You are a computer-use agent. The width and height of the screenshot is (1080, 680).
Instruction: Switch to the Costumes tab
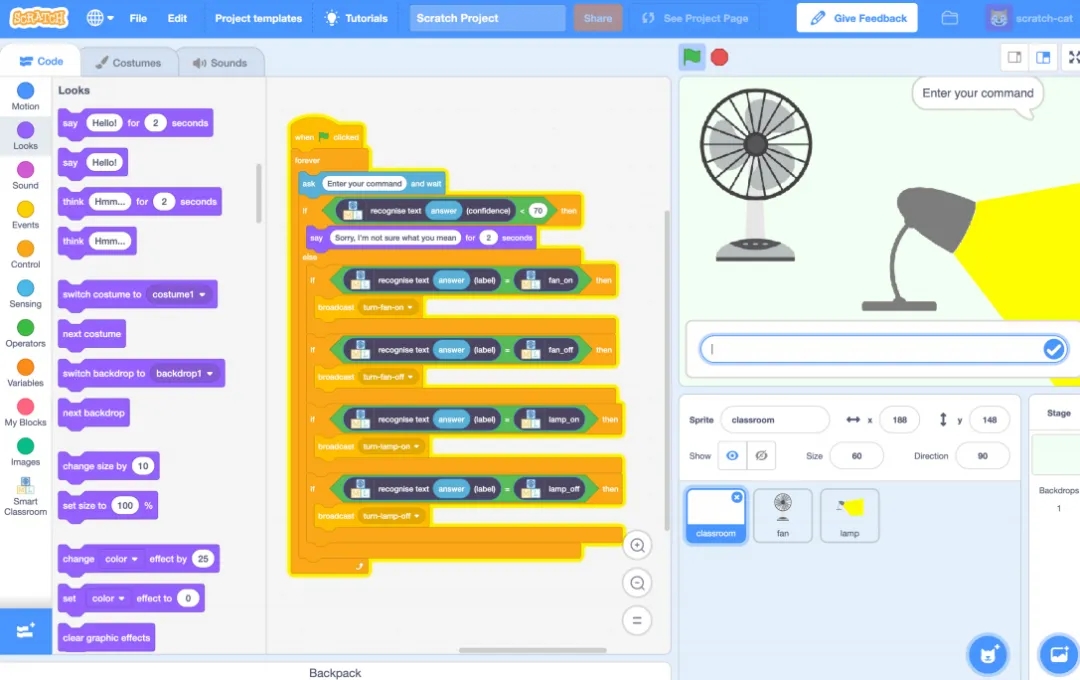point(128,62)
